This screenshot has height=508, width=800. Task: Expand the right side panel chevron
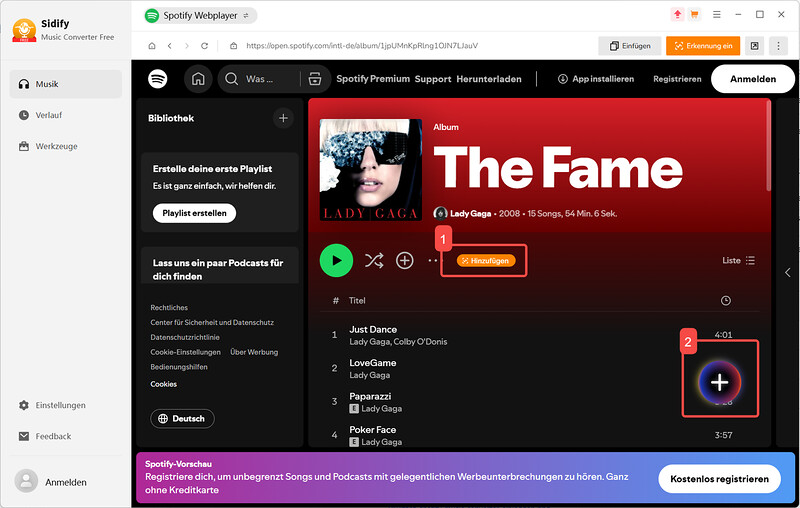(788, 272)
